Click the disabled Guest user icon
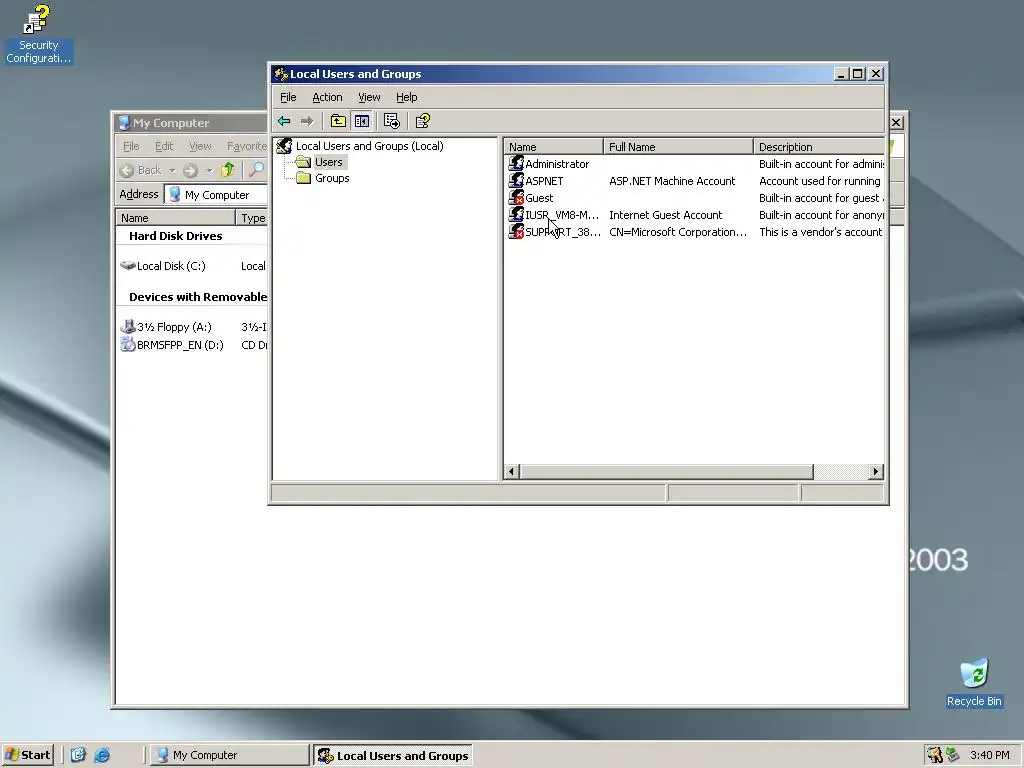Viewport: 1024px width, 768px height. 516,197
